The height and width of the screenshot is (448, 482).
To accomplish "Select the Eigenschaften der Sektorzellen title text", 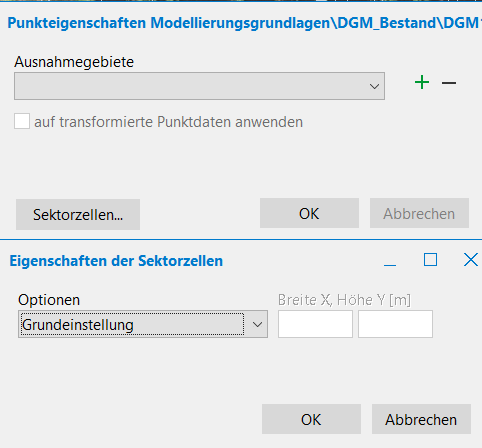I will pyautogui.click(x=116, y=261).
